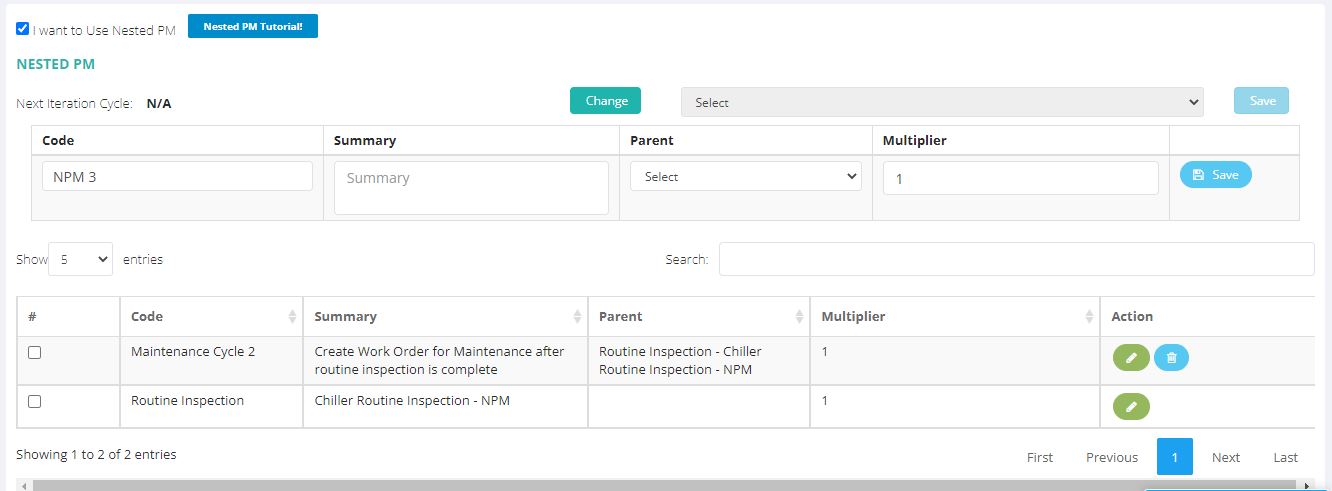Delete the Maintenance Cycle 2 entry
Image resolution: width=1332 pixels, height=491 pixels.
(1171, 357)
